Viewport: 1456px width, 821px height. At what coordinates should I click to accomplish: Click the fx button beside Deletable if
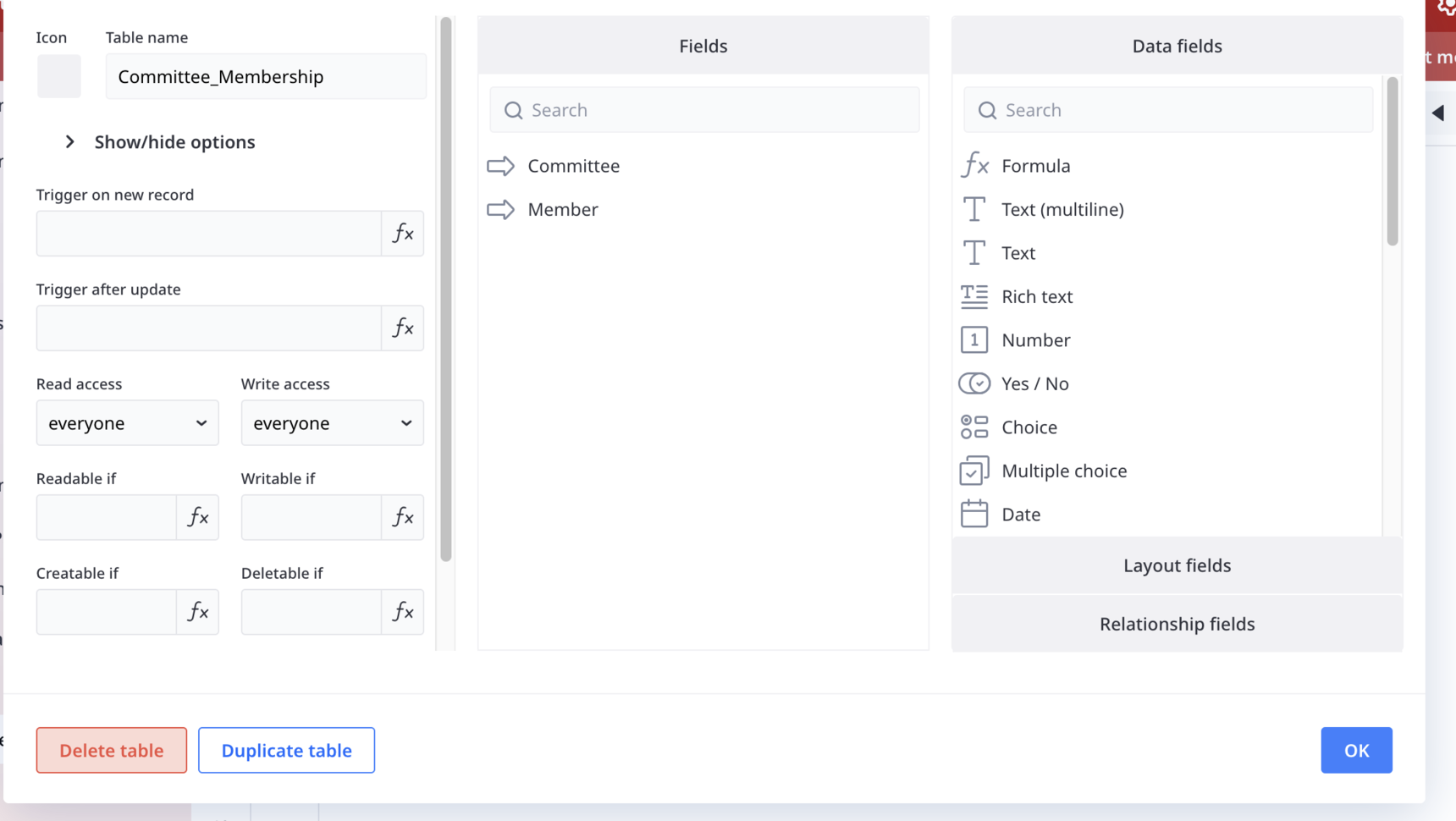[x=402, y=612]
